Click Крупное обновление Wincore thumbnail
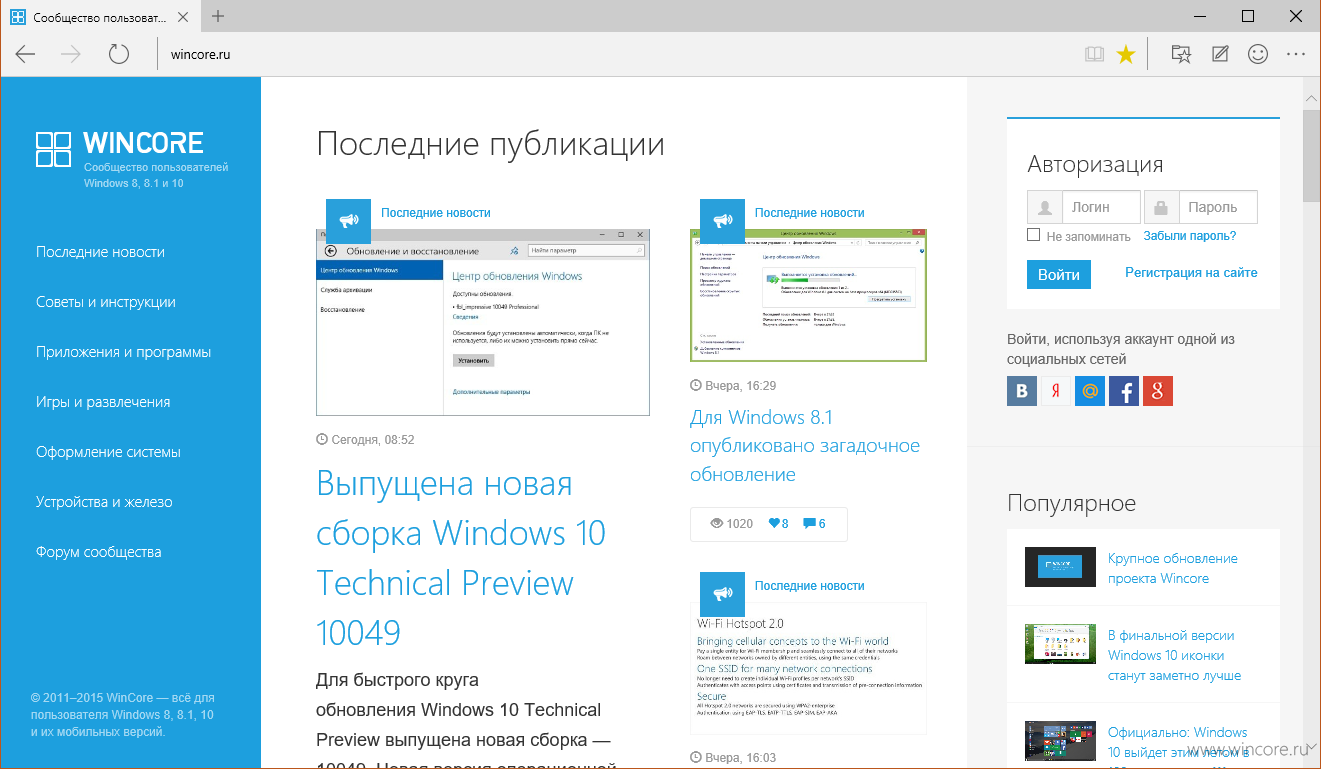The width and height of the screenshot is (1321, 769). (1060, 567)
